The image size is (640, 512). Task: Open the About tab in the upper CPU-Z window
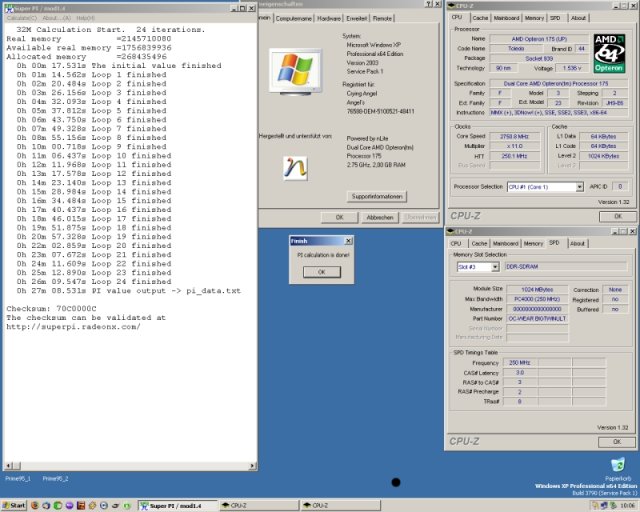pyautogui.click(x=578, y=18)
